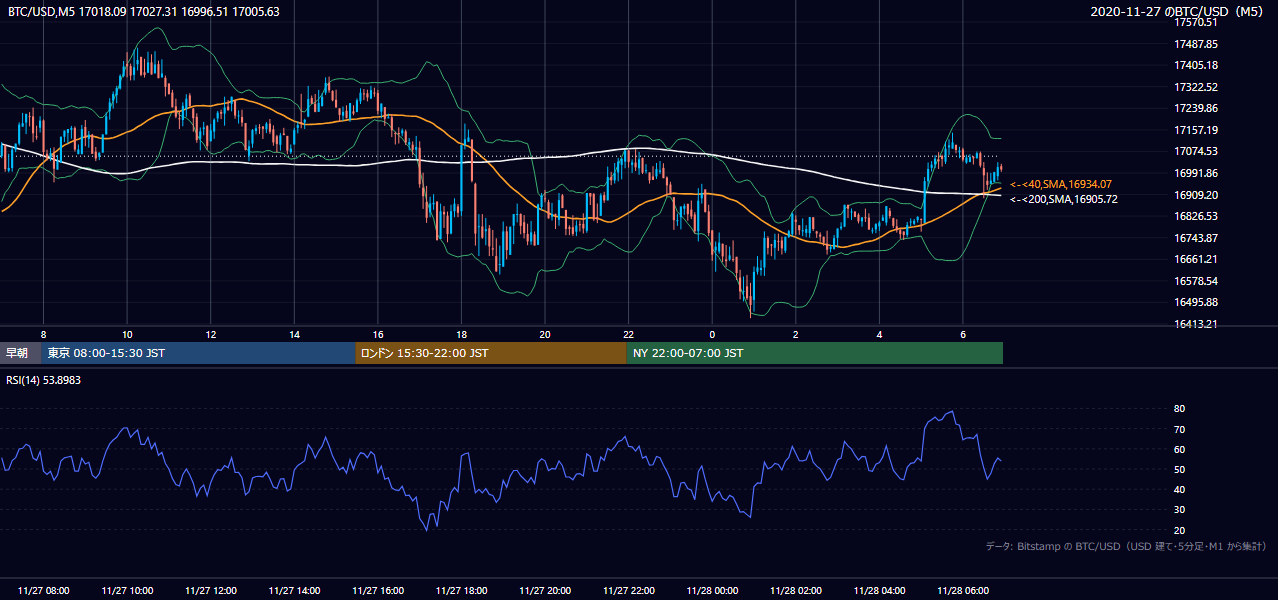Click the 11/27 10:00 bottom date label
This screenshot has width=1278, height=600.
(127, 590)
